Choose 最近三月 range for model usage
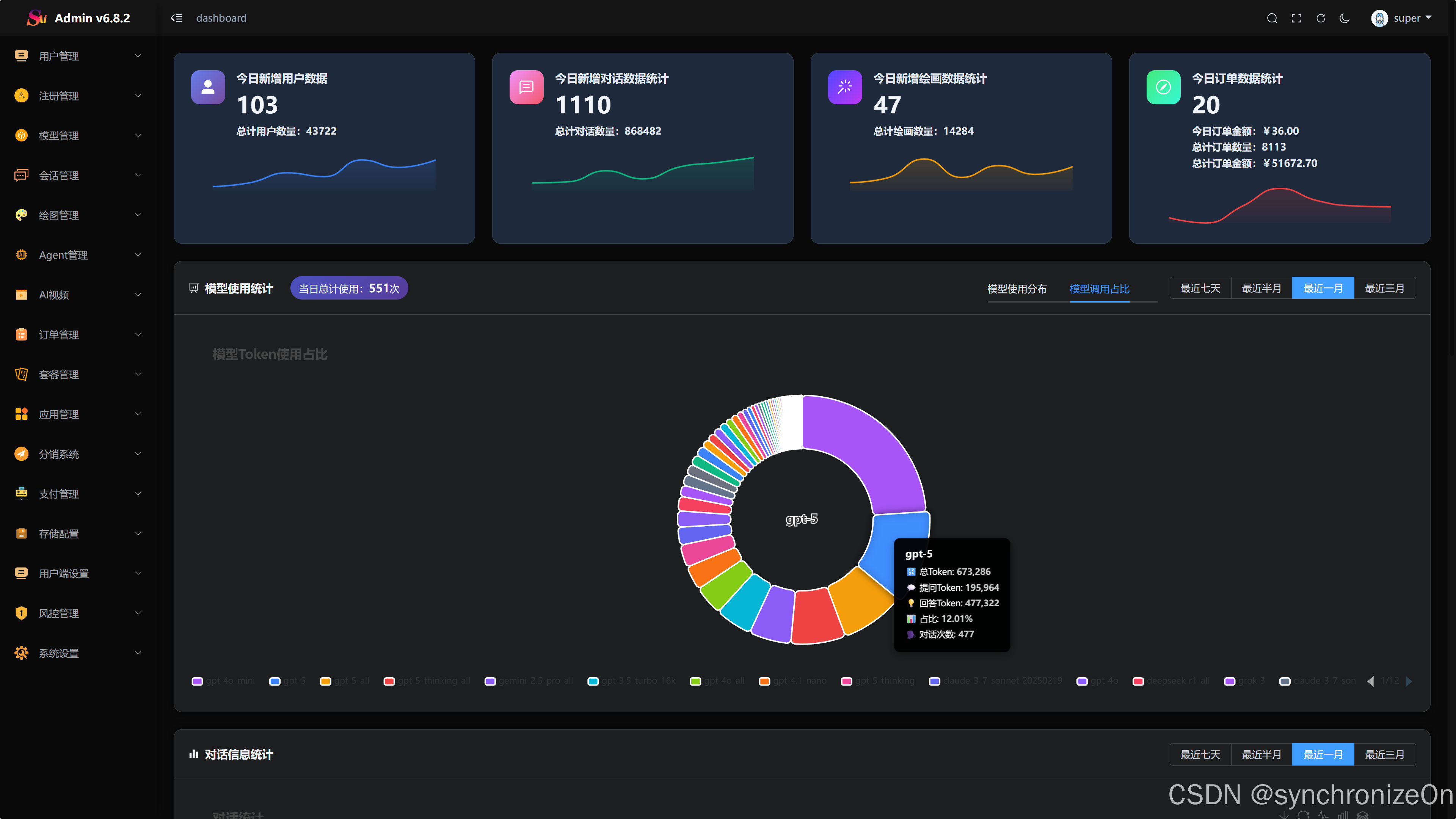This screenshot has width=1456, height=819. [1384, 288]
